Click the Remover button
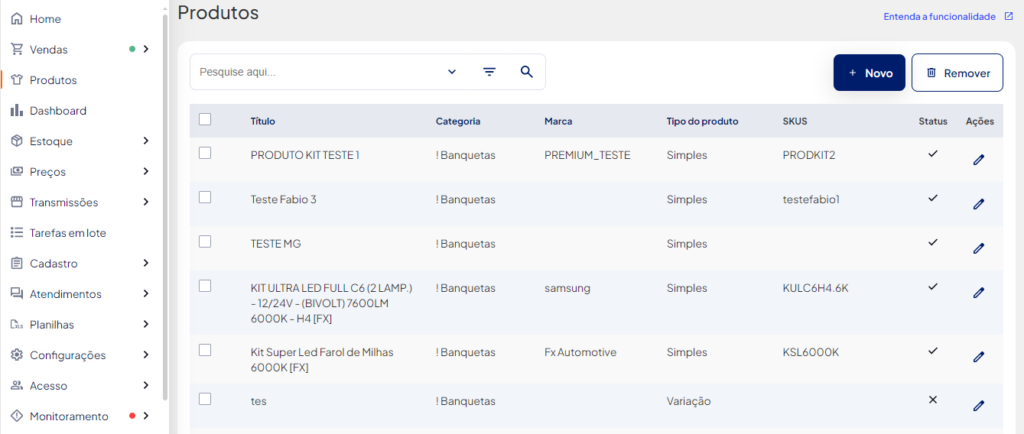This screenshot has width=1024, height=434. coord(957,72)
